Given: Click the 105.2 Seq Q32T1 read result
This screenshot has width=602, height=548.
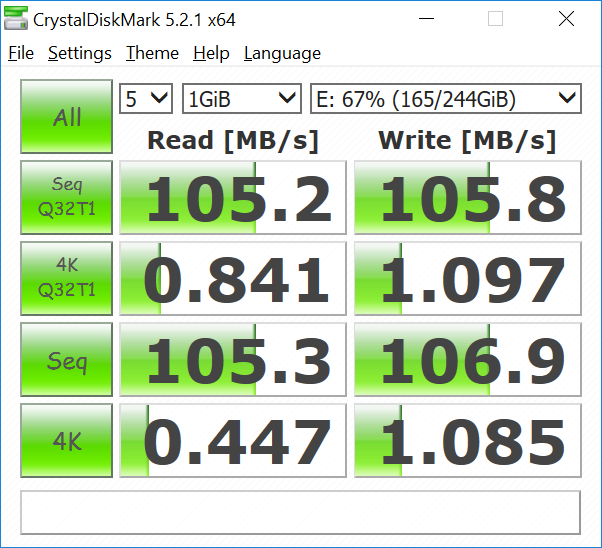Looking at the screenshot, I should click(x=233, y=198).
